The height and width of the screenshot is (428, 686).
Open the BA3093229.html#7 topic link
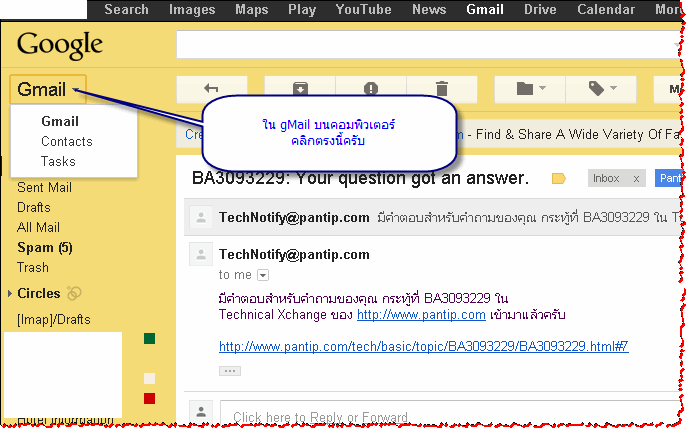pos(424,347)
